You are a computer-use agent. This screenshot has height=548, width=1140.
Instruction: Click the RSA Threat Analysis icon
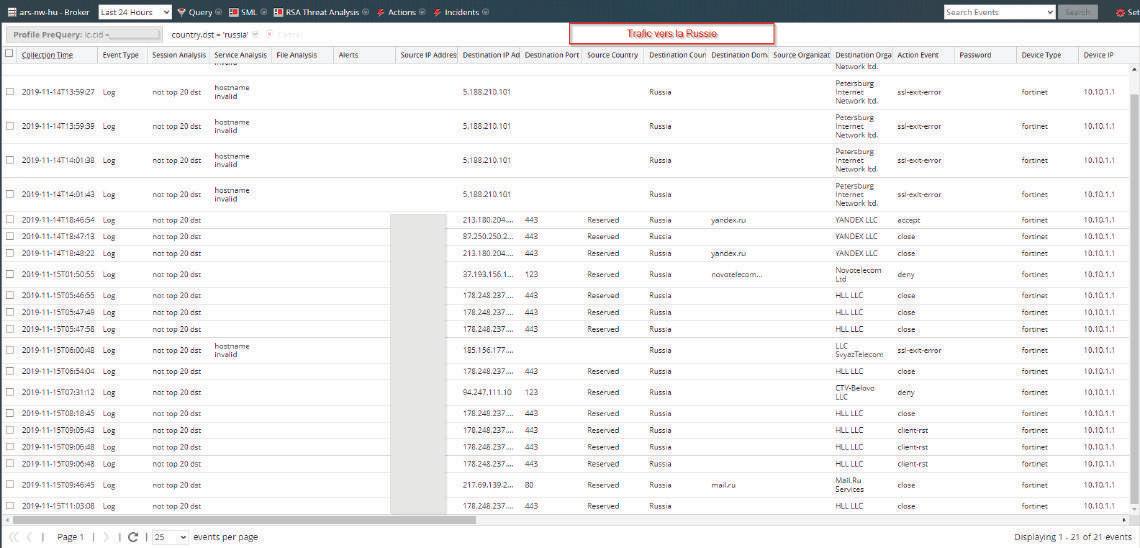point(278,12)
